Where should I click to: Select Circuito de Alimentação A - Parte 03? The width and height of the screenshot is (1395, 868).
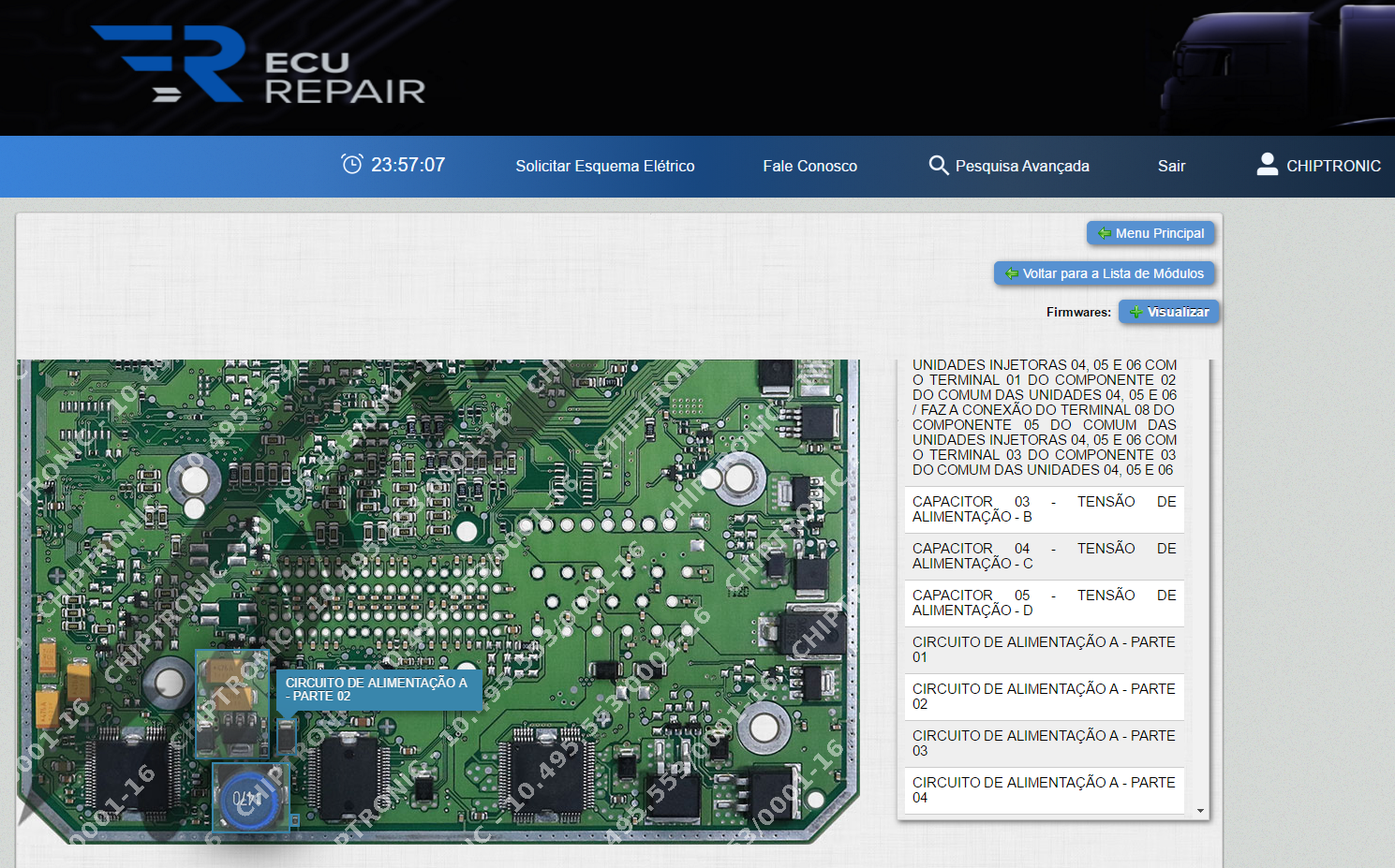tap(1045, 743)
